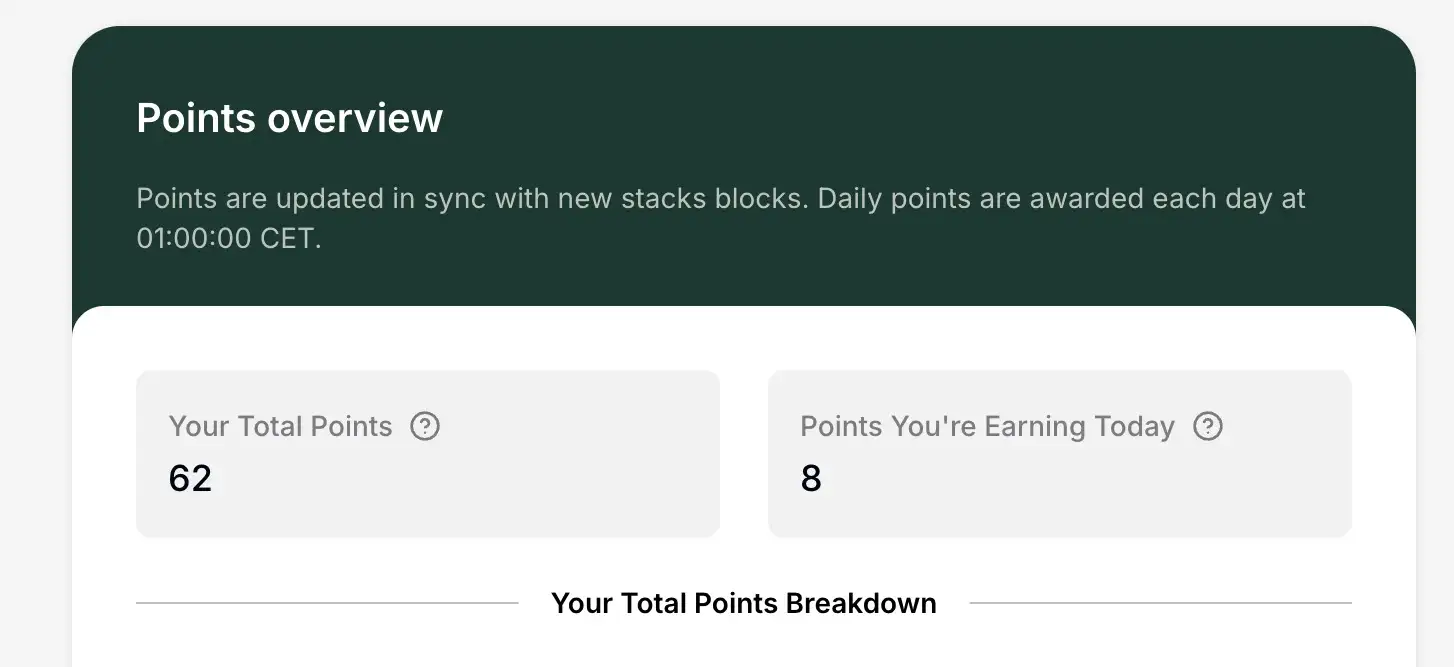Click the Points overview heading
Screen dimensions: 1454x667
click(x=289, y=118)
